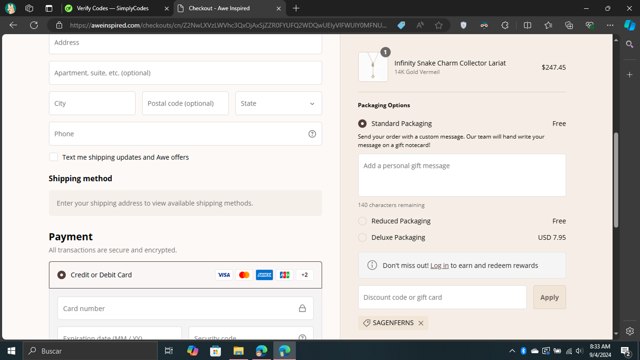This screenshot has height=360, width=640.
Task: Open Windows Start menu
Action: coord(11,351)
